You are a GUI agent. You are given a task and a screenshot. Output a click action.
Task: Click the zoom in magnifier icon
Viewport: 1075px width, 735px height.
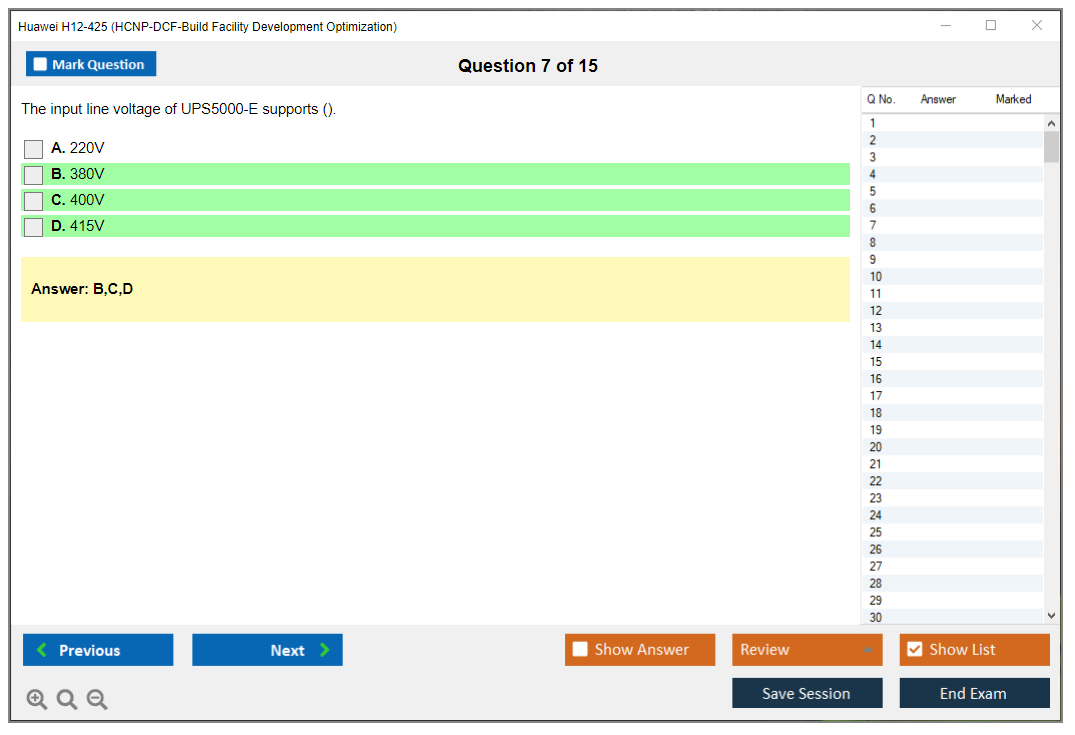36,700
